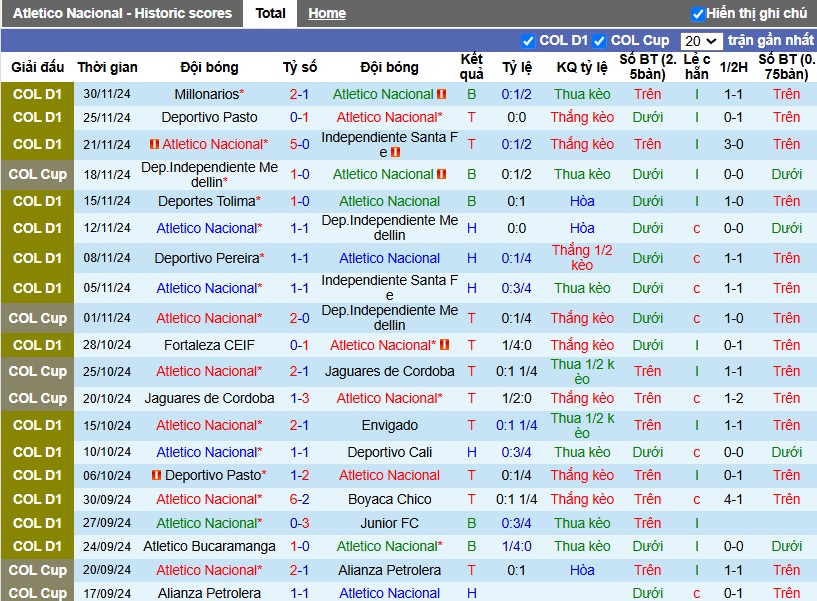Image resolution: width=817 pixels, height=601 pixels.
Task: Click red card icon next to Millonarios match Atletico Nacional
Action: [441, 94]
